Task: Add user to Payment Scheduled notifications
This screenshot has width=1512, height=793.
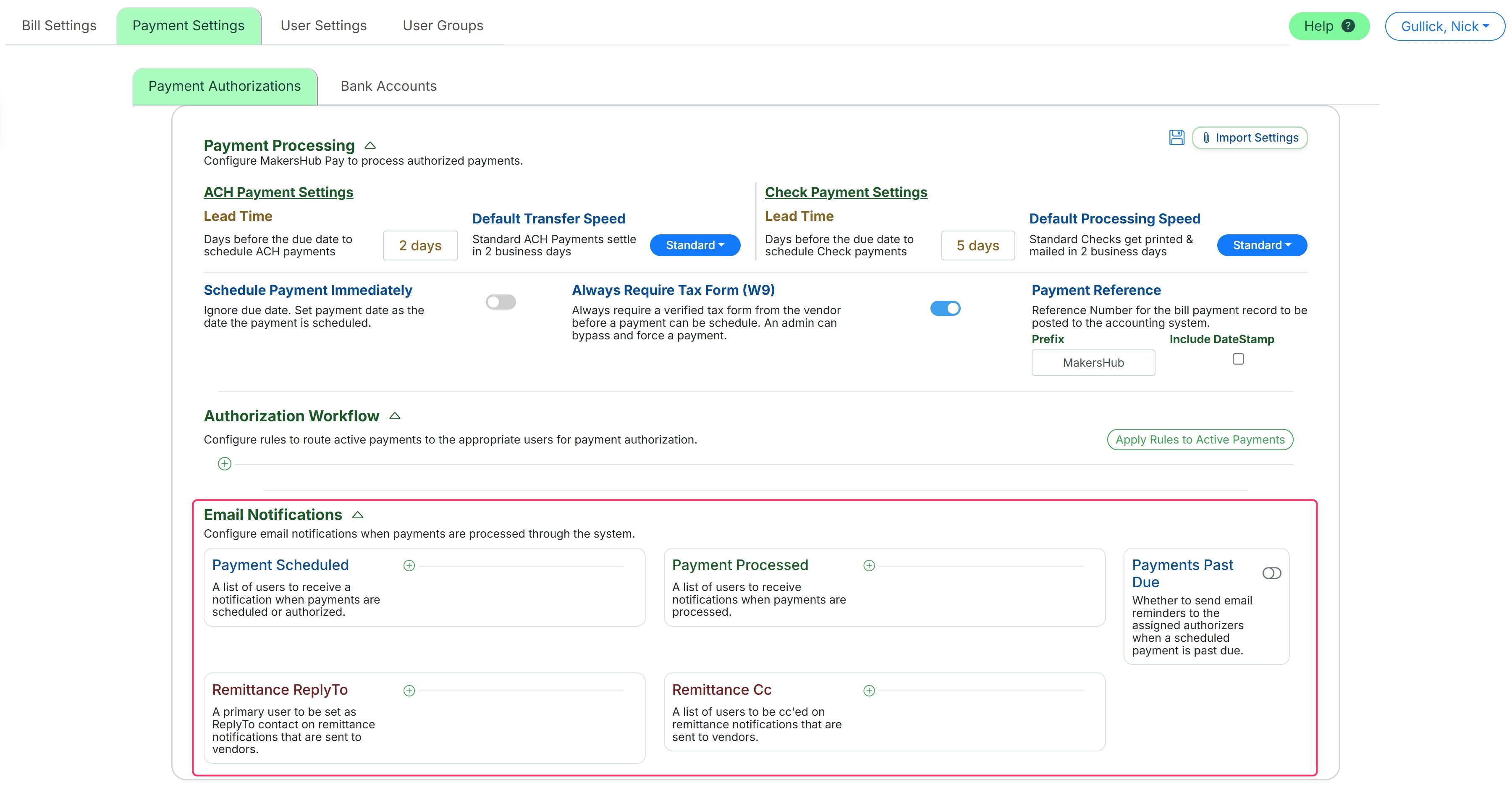Action: pyautogui.click(x=409, y=565)
